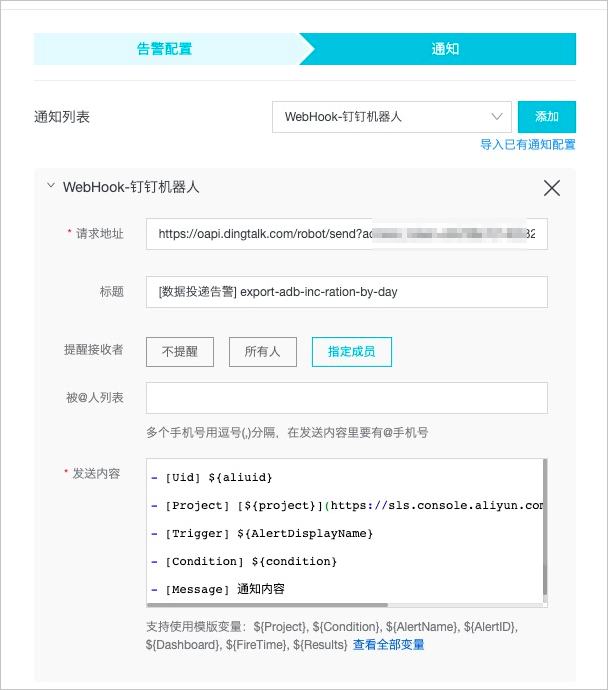608x690 pixels.
Task: Select the 指定成员 option
Action: click(352, 352)
